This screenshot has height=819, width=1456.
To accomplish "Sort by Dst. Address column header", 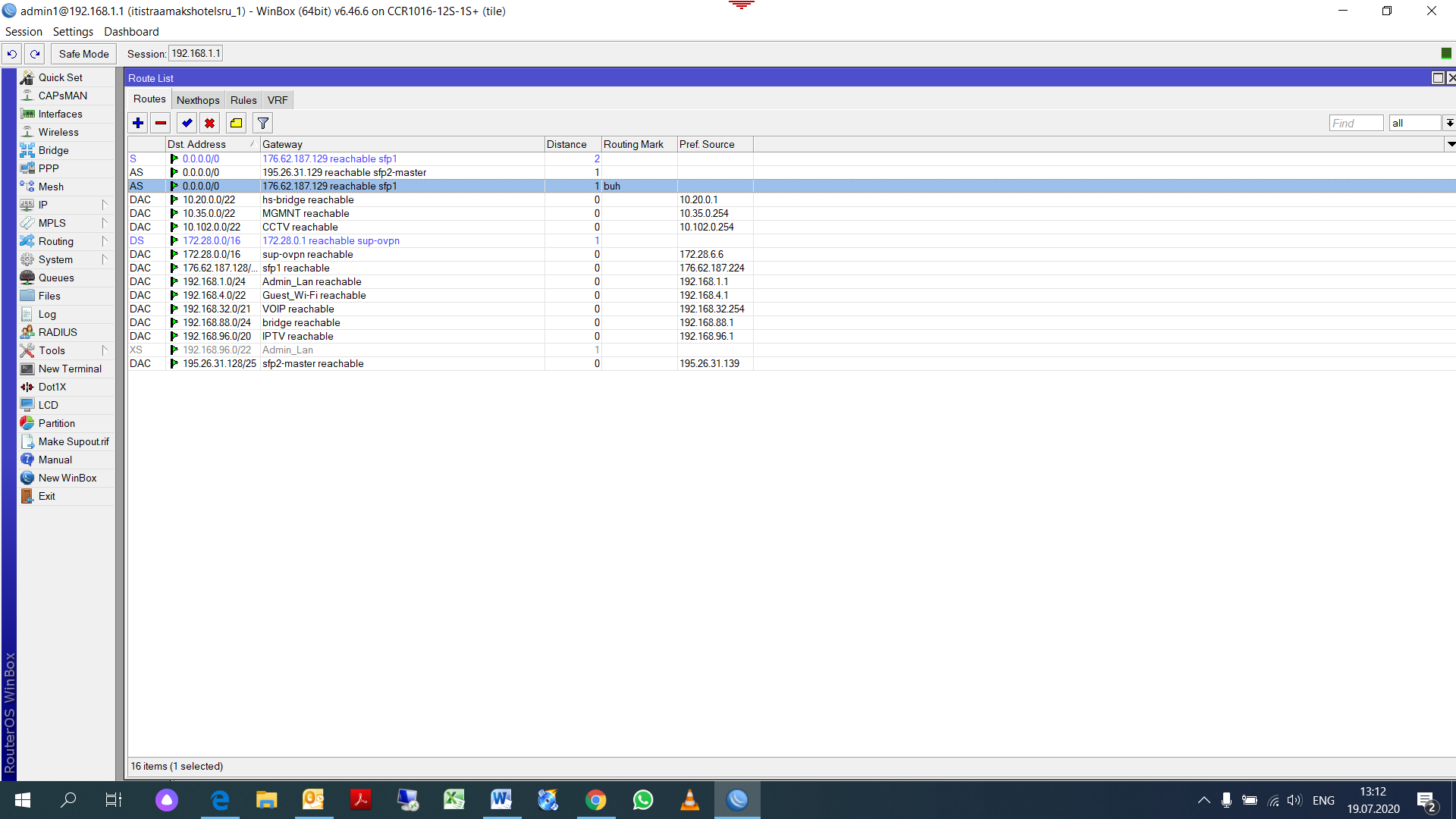I will pos(212,144).
